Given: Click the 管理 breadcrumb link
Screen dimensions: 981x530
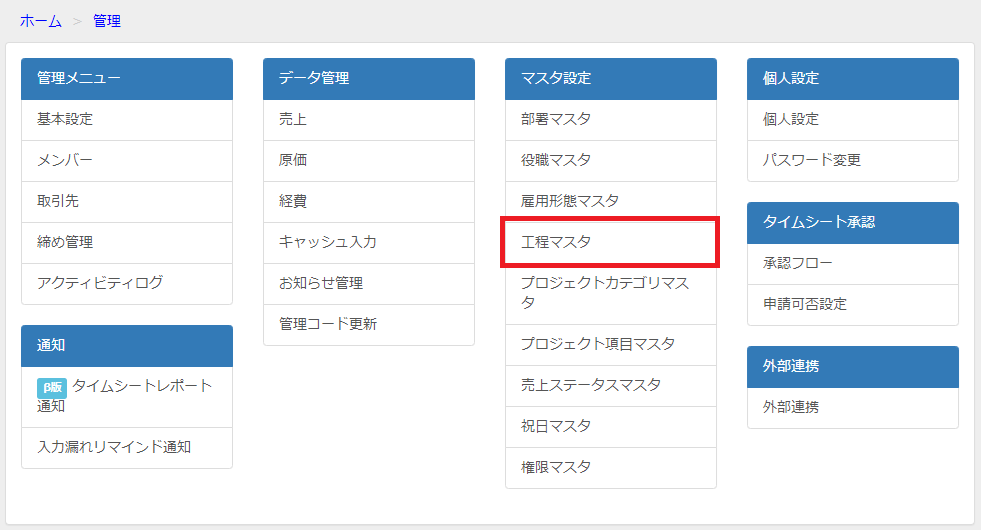Looking at the screenshot, I should coord(107,21).
